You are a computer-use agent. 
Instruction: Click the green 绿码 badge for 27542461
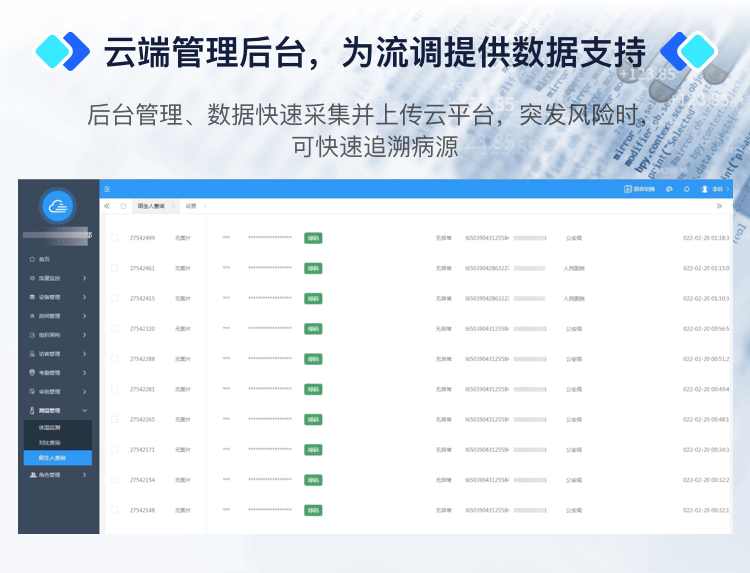pos(313,268)
